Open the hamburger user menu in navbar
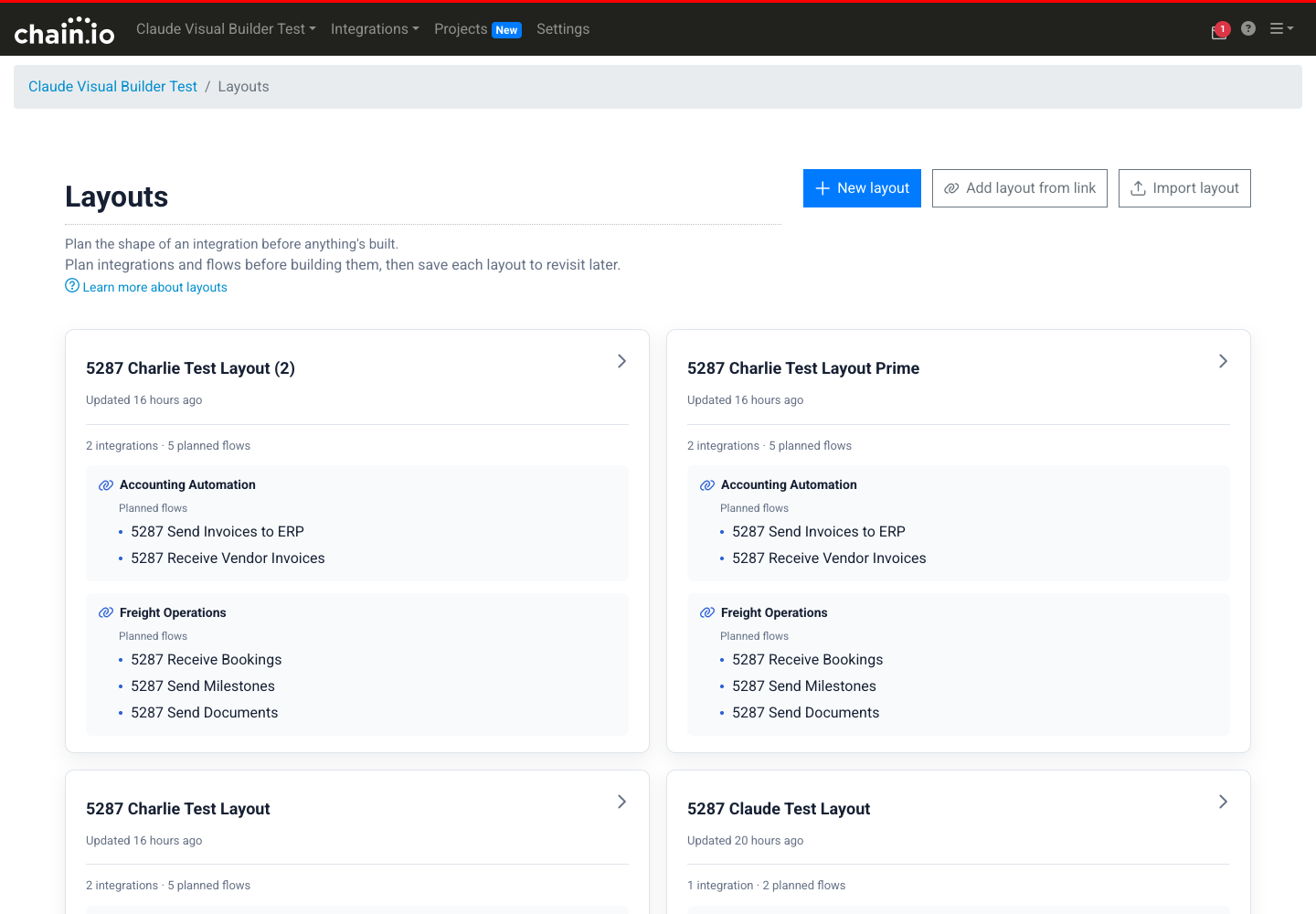 point(1281,28)
